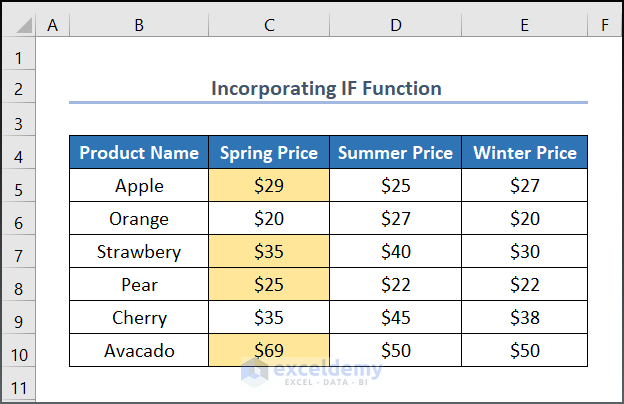Click the Summer Price header cell
The width and height of the screenshot is (624, 404).
click(395, 153)
